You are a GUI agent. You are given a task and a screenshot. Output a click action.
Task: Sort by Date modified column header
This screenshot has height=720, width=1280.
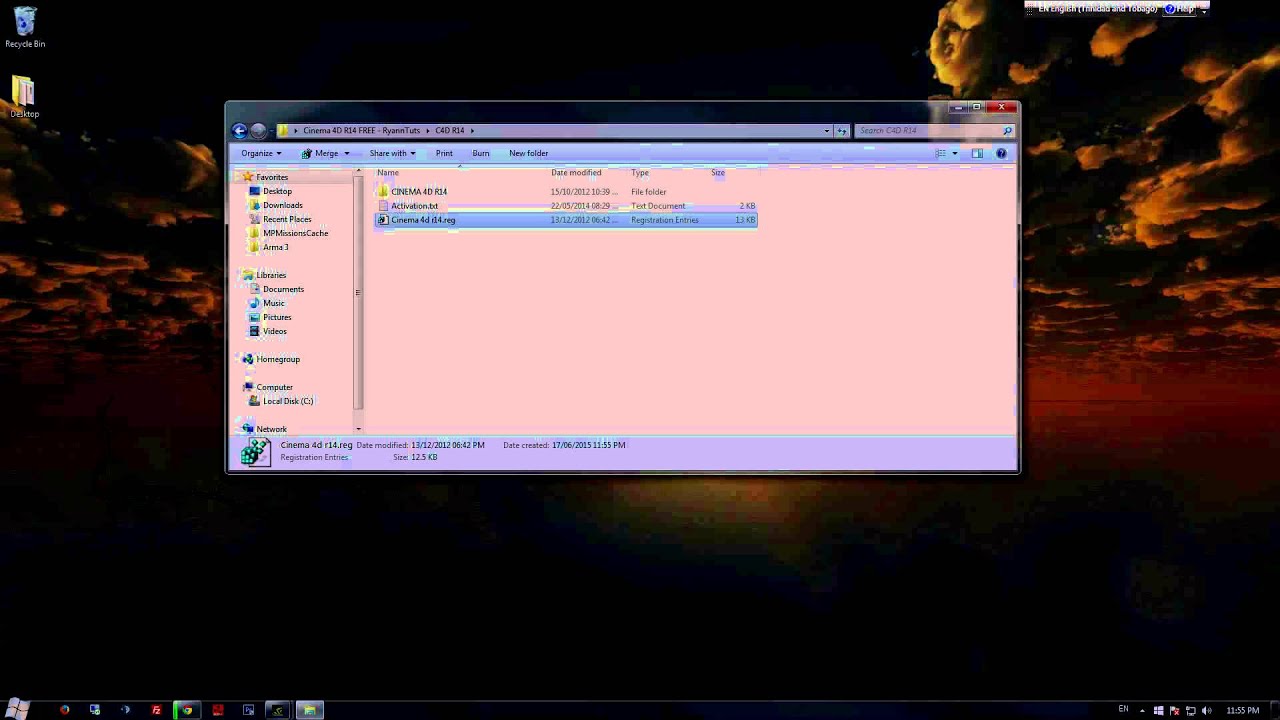pos(576,172)
